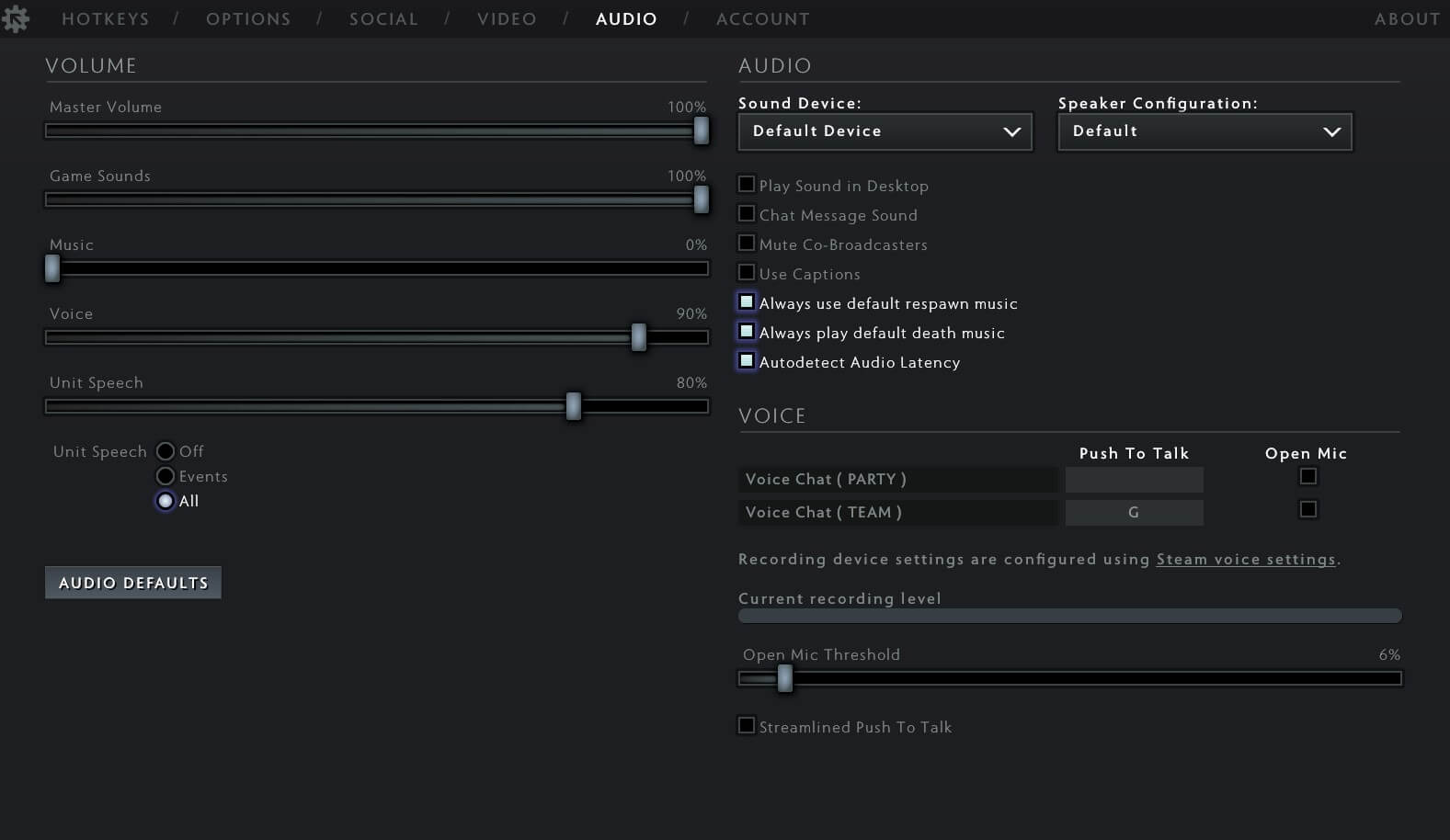Adjust the Master Volume slider handle
Viewport: 1450px width, 840px height.
702,131
